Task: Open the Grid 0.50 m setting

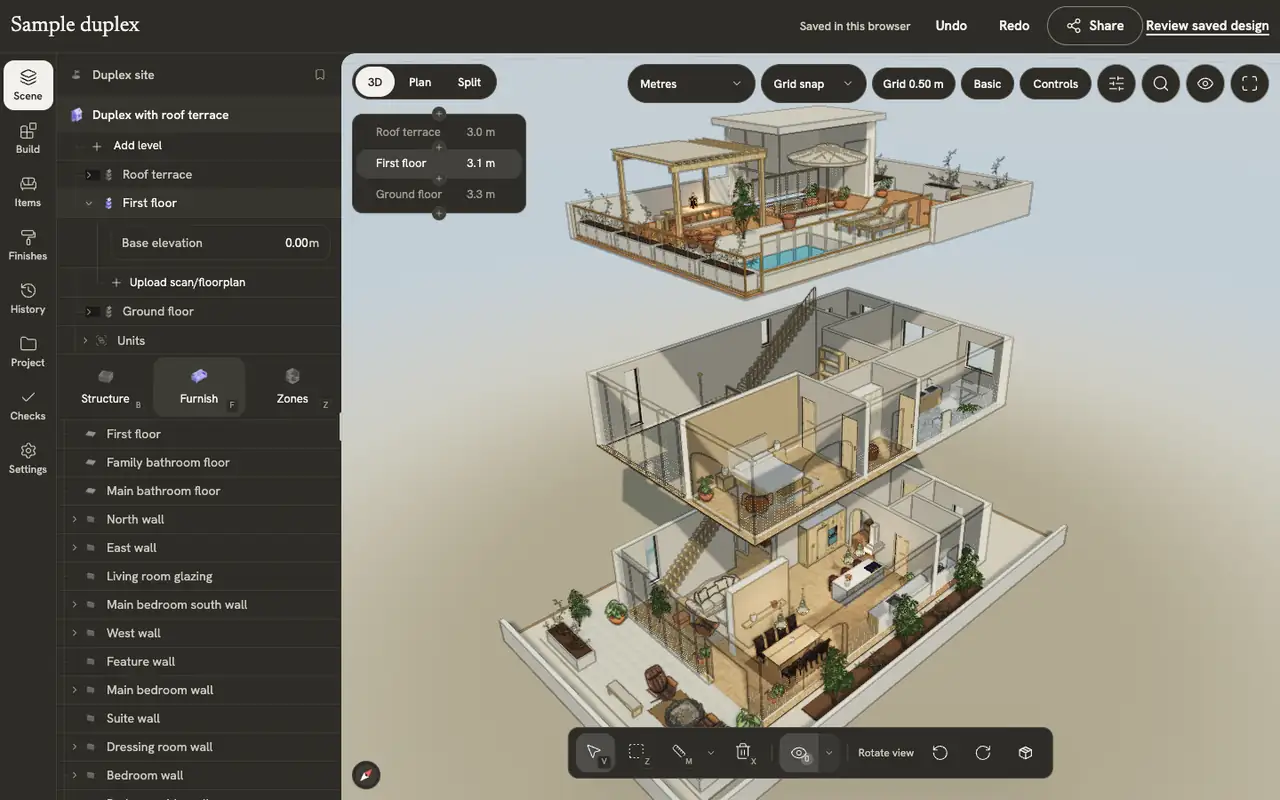Action: (x=913, y=84)
